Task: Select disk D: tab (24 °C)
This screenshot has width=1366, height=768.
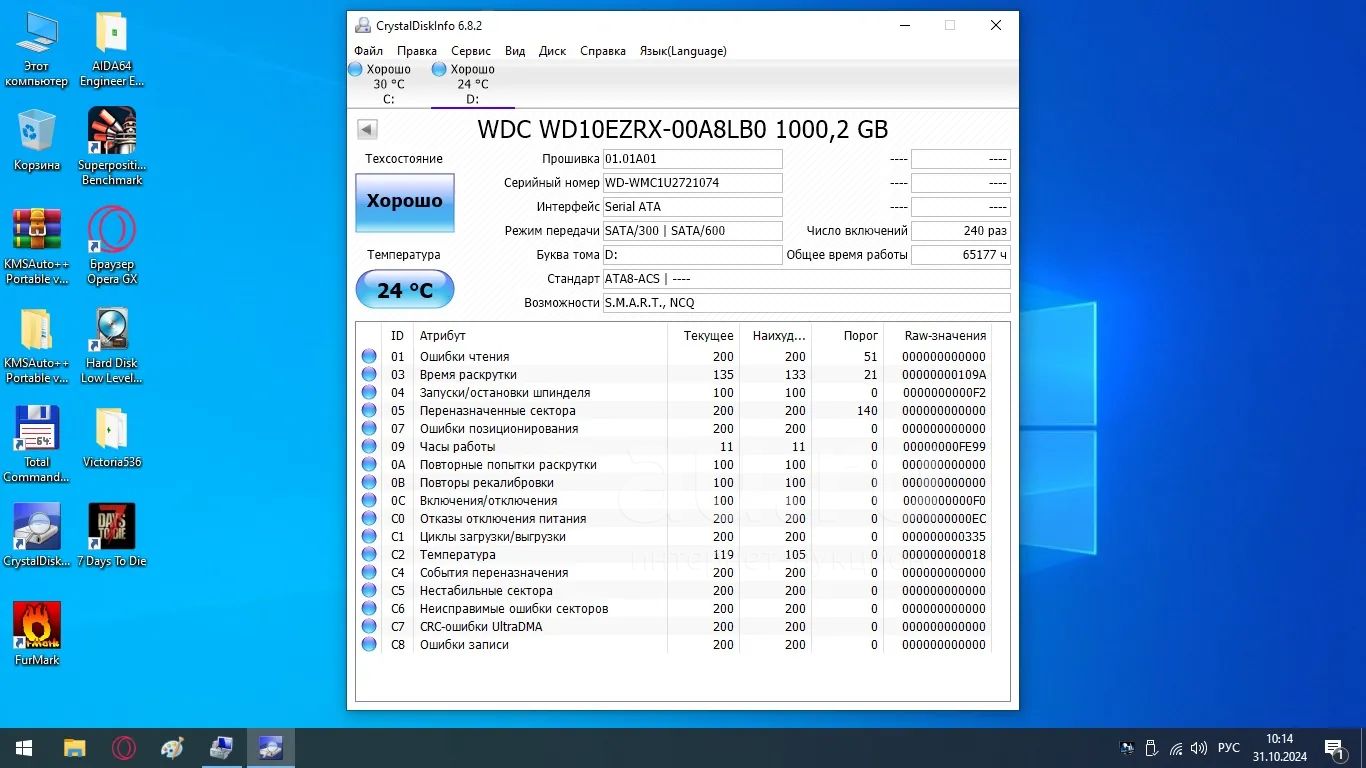Action: (472, 84)
